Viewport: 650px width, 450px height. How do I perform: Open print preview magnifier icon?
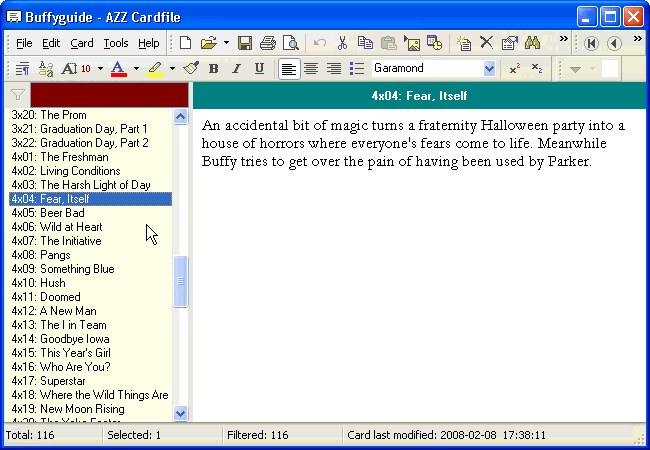tap(291, 43)
